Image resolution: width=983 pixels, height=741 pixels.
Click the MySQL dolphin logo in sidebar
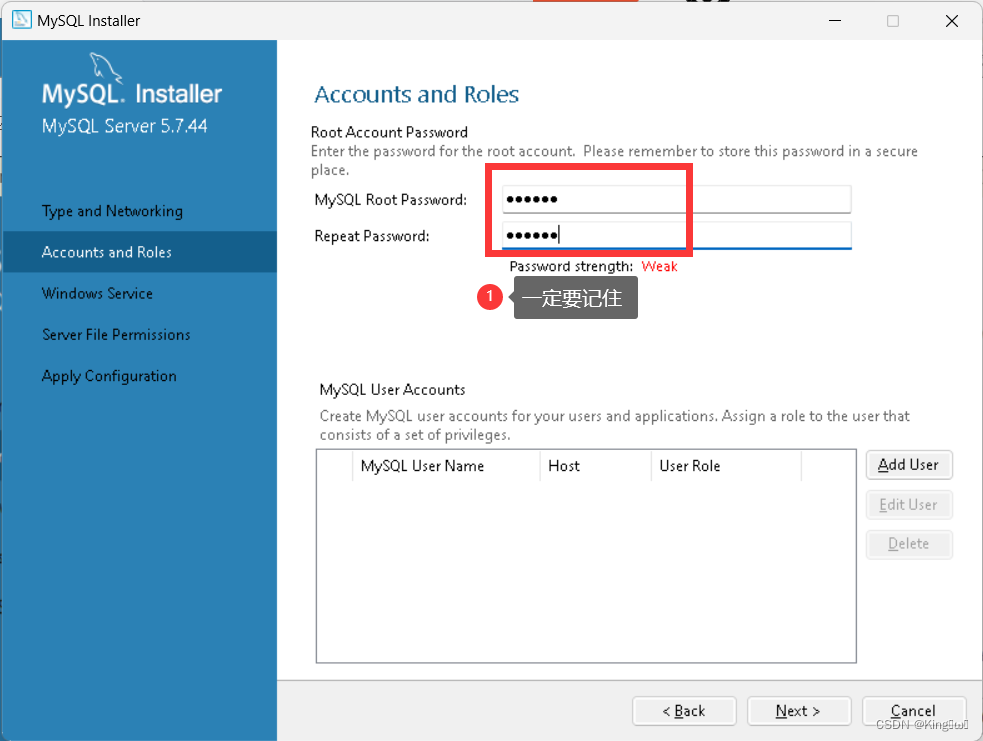[105, 68]
